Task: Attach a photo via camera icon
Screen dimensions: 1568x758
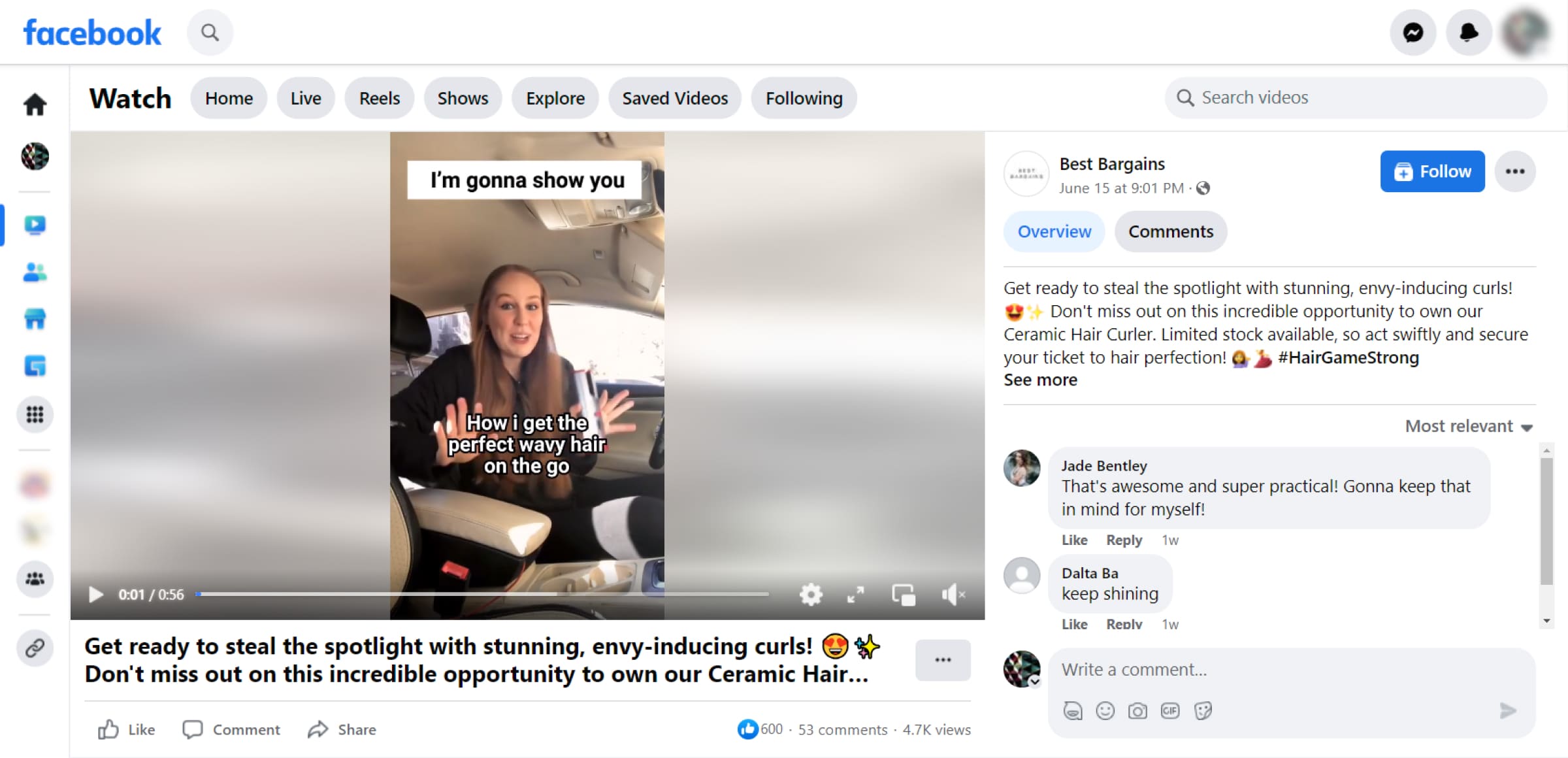Action: coord(1137,710)
